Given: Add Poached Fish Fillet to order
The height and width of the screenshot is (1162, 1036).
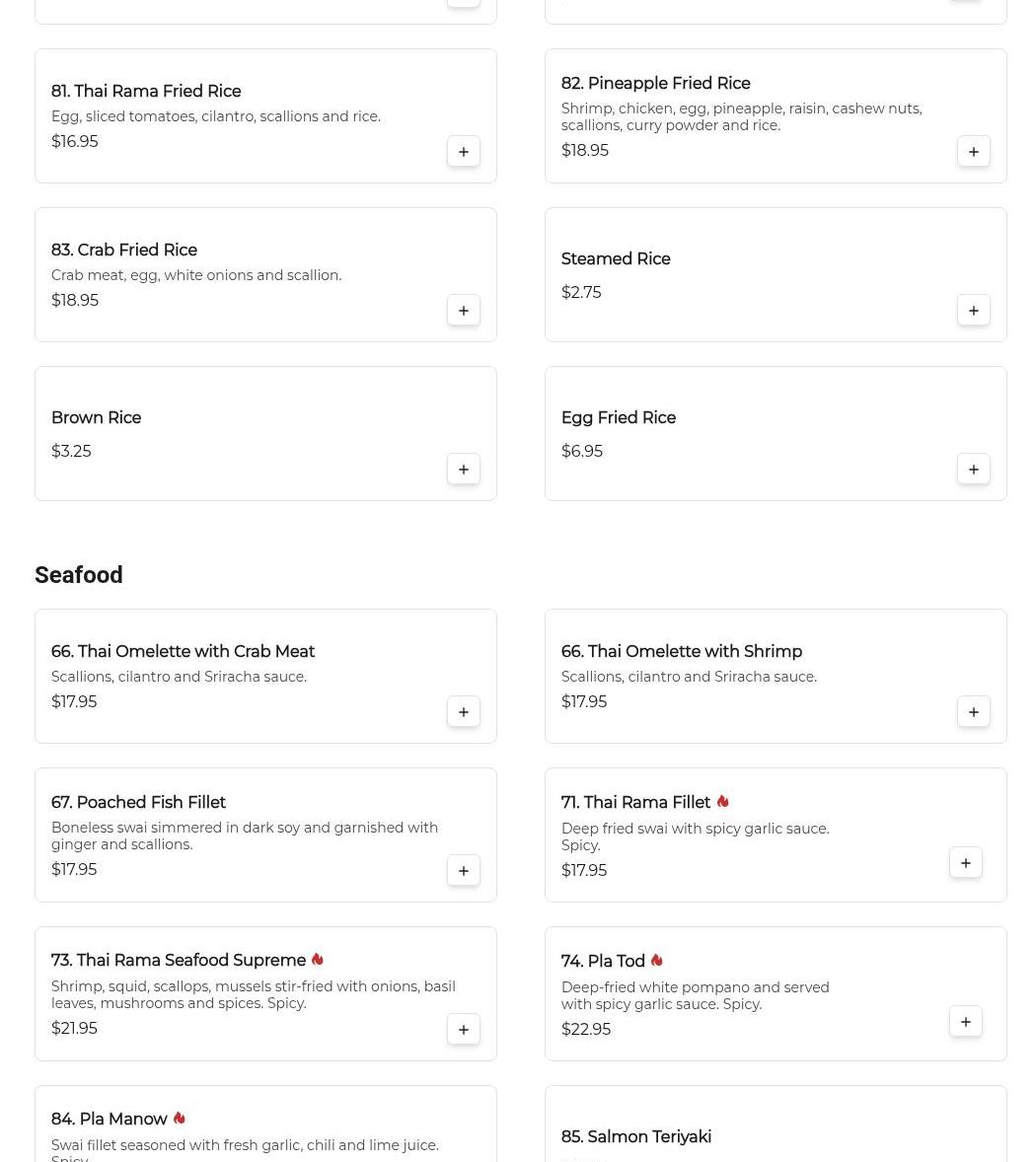Looking at the screenshot, I should 464,871.
